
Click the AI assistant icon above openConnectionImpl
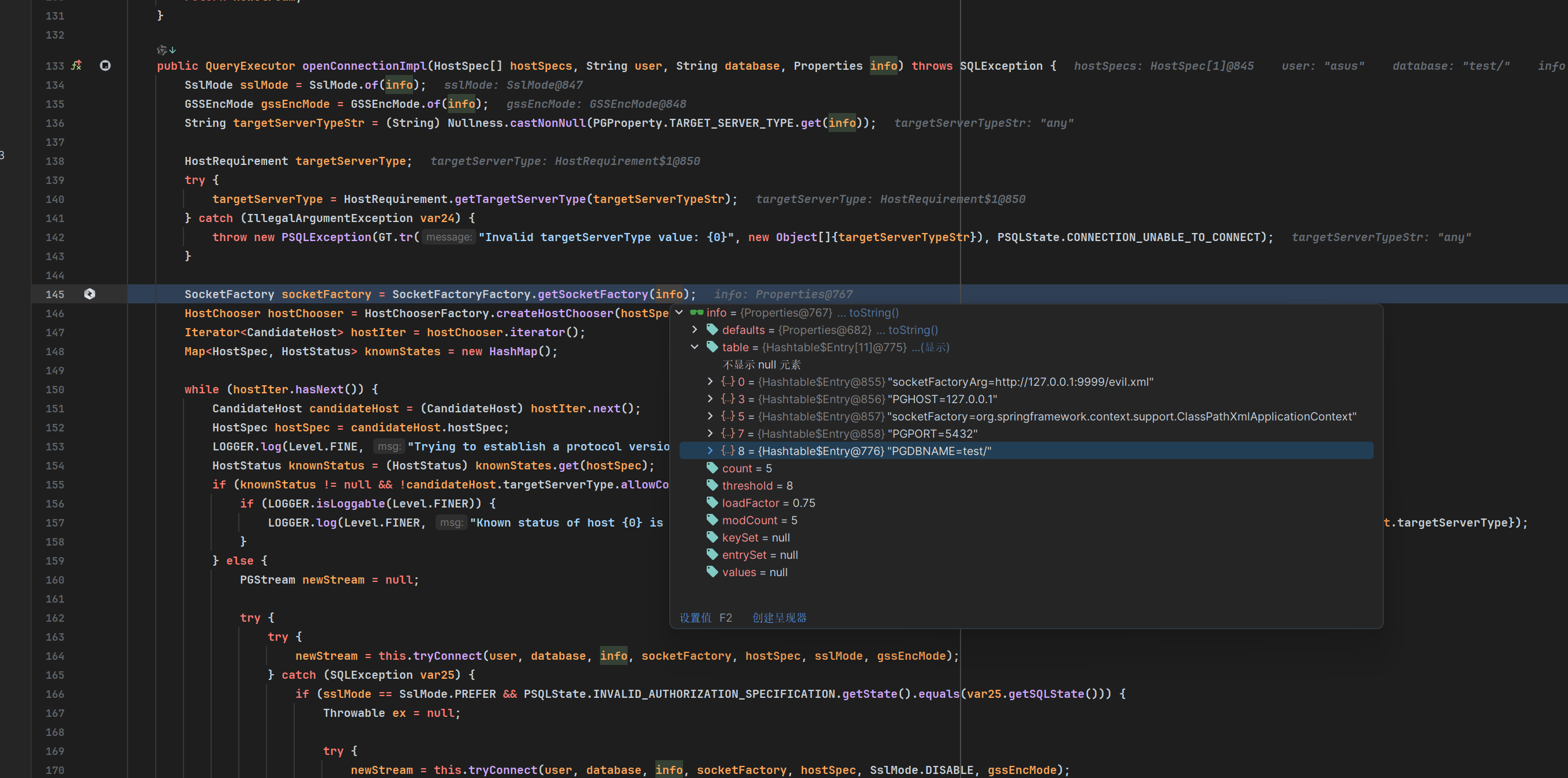162,50
